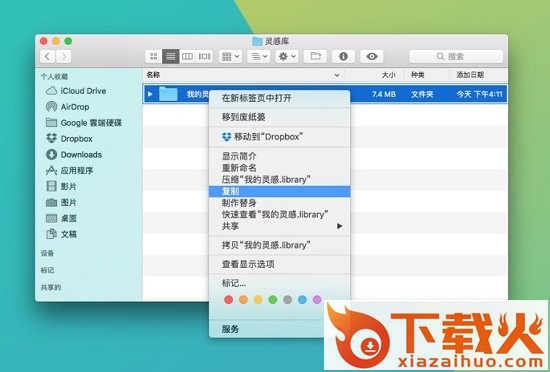Apply the yellow tag color
The height and width of the screenshot is (372, 550).
point(258,300)
